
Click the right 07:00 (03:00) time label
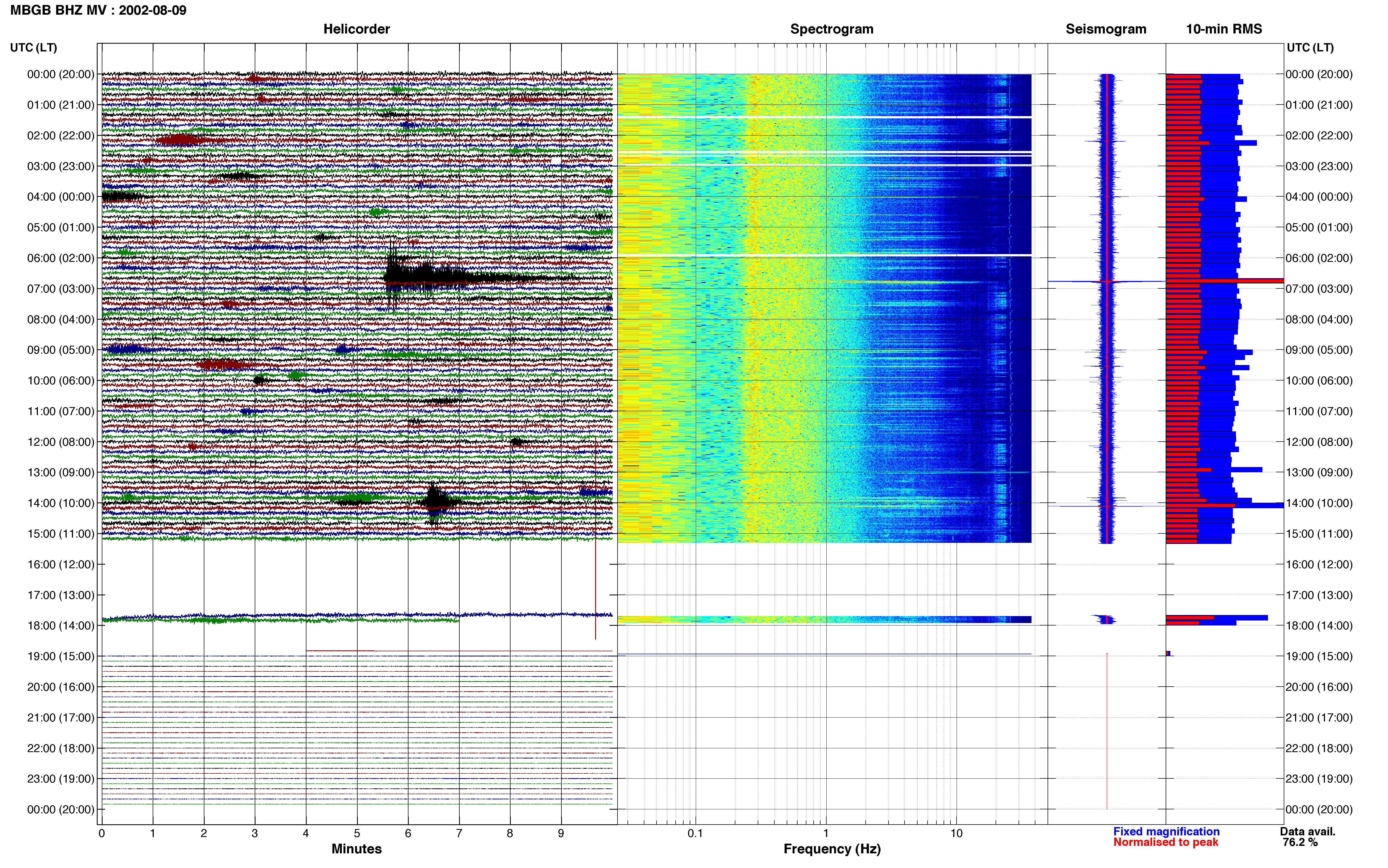[x=1319, y=288]
